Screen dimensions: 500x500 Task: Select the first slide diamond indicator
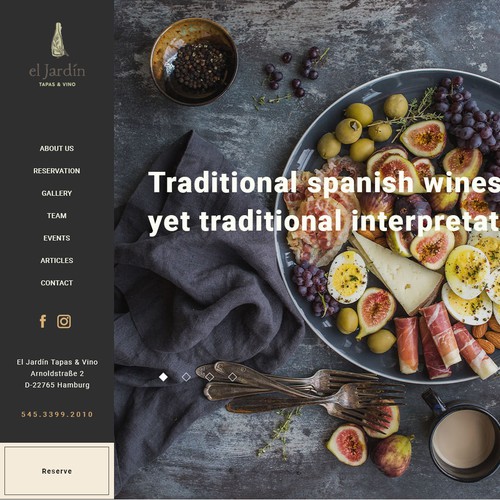(163, 377)
